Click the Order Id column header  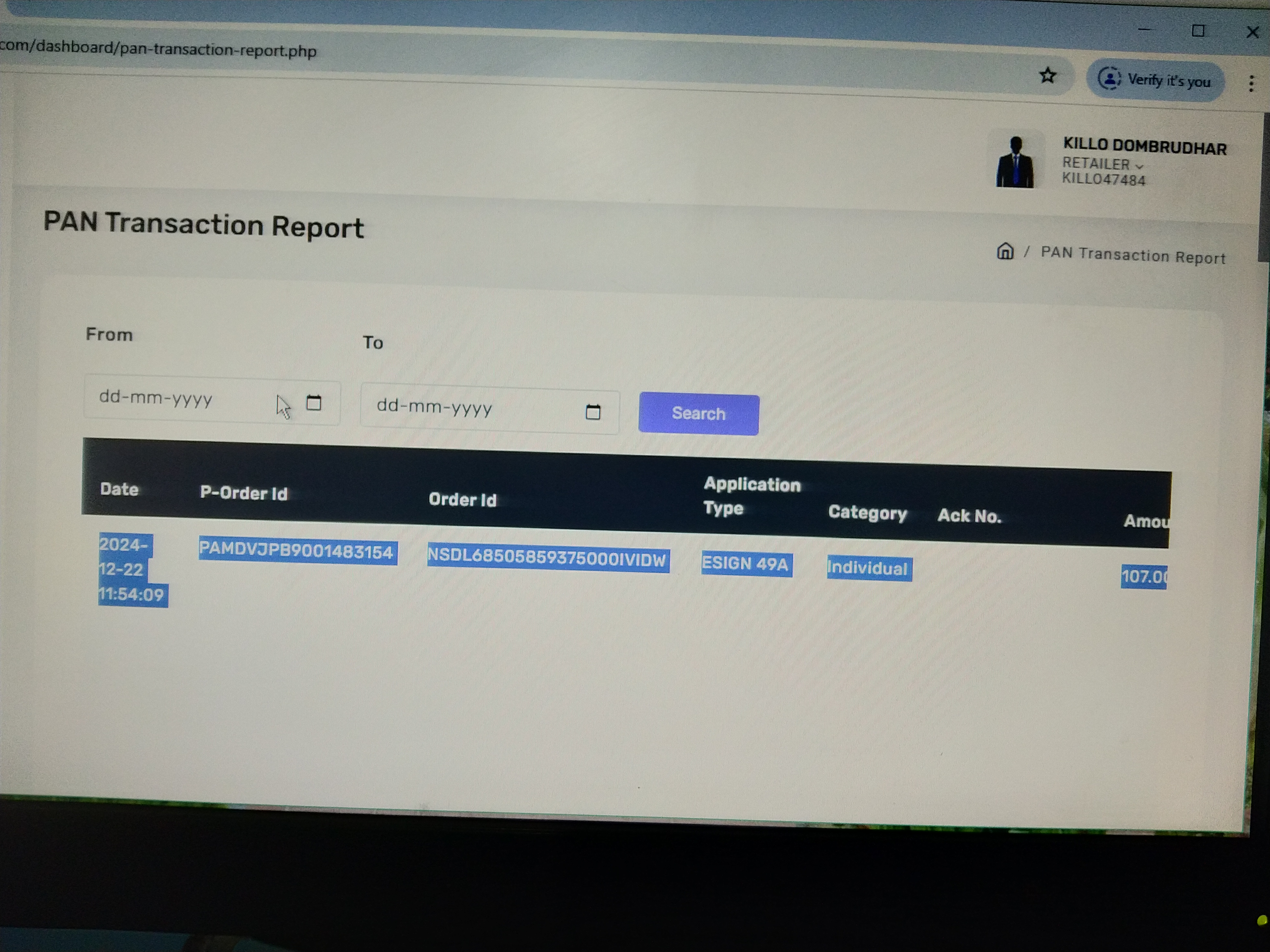click(462, 499)
